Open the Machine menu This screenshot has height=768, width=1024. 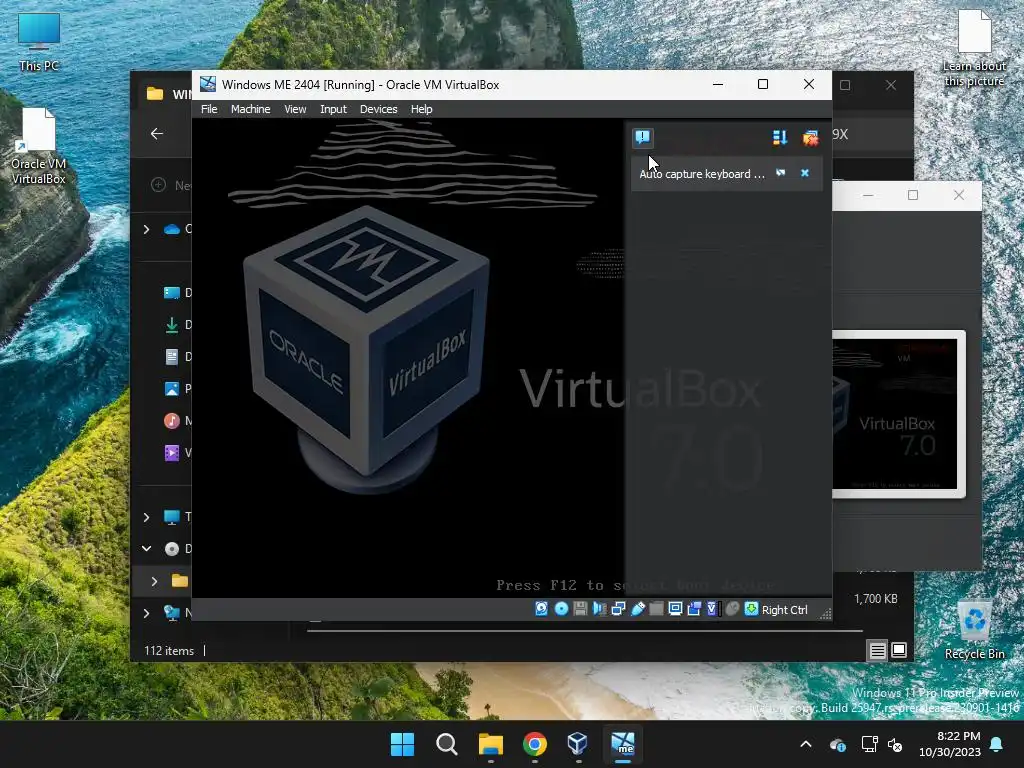pyautogui.click(x=250, y=109)
